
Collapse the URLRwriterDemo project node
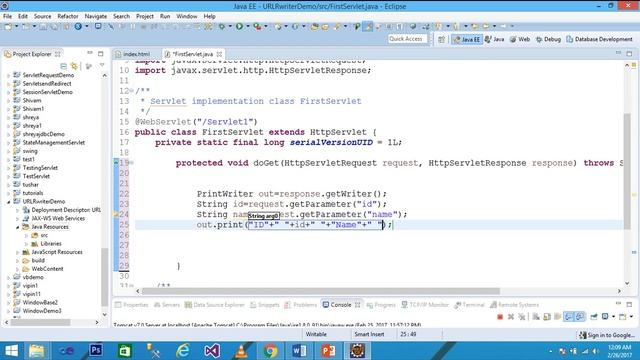pyautogui.click(x=9, y=202)
